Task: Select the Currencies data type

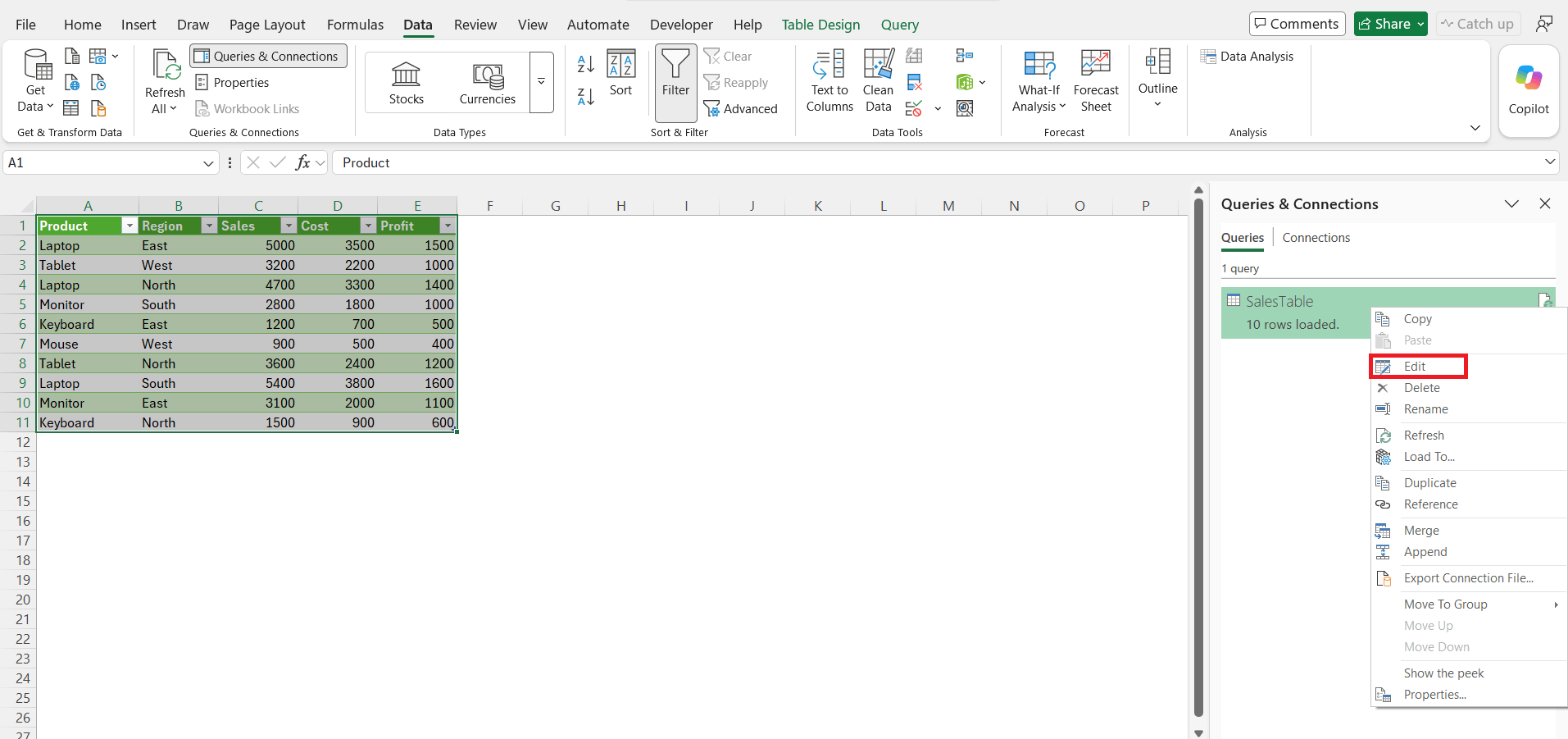Action: pos(488,83)
